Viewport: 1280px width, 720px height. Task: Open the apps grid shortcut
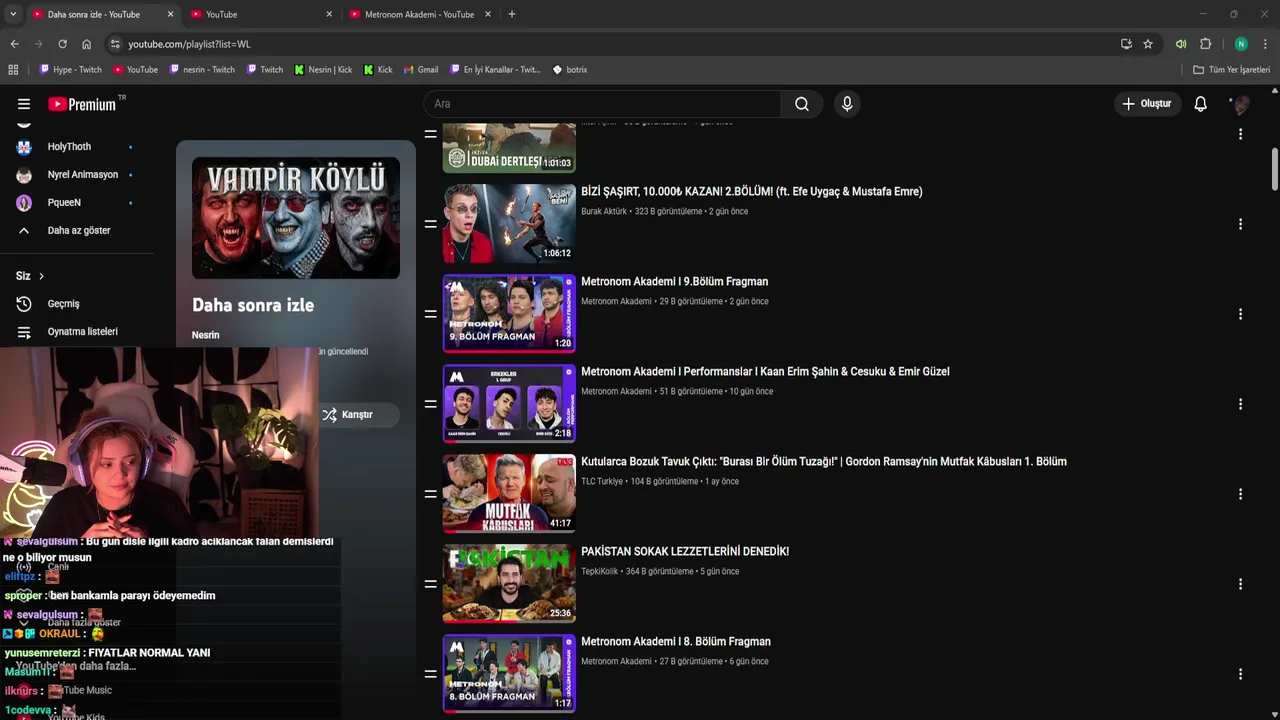pyautogui.click(x=13, y=70)
